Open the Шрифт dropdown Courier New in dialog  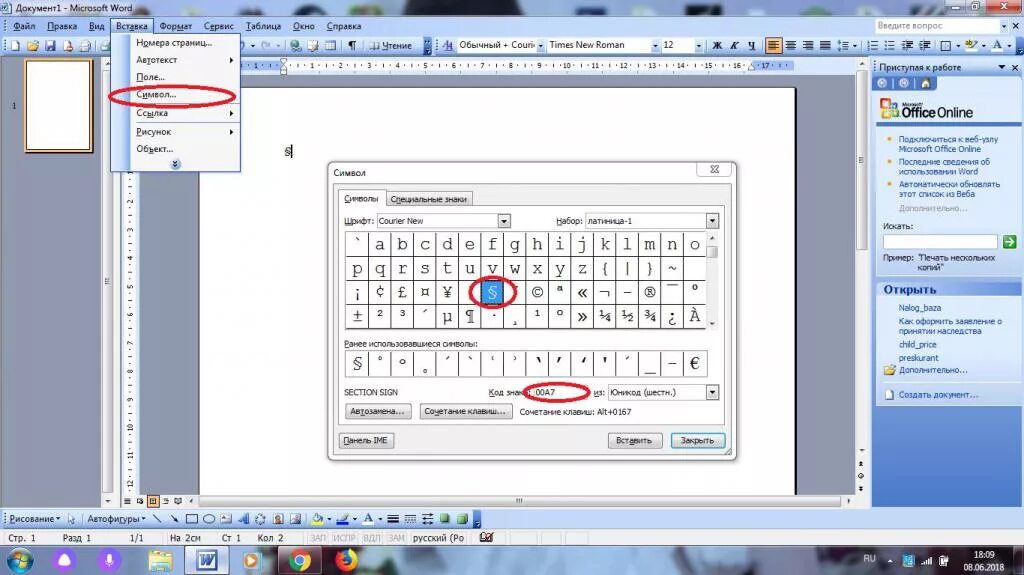(x=504, y=221)
